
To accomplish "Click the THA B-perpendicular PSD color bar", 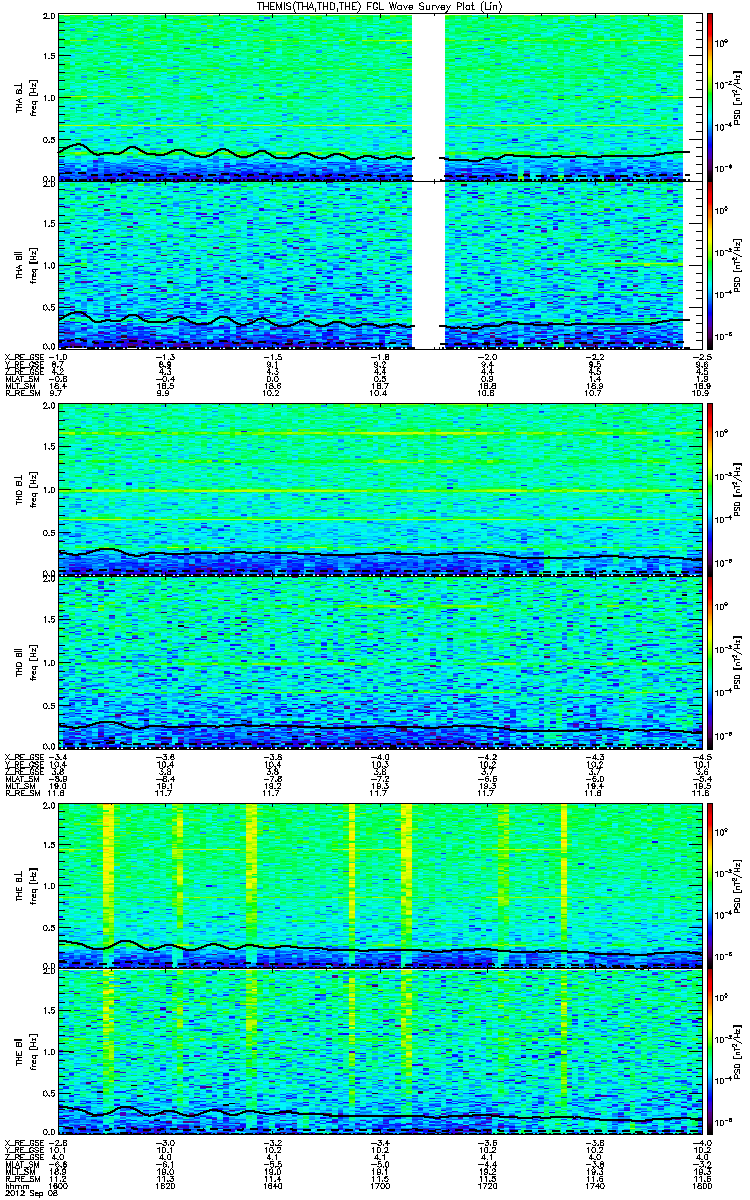I will click(710, 97).
